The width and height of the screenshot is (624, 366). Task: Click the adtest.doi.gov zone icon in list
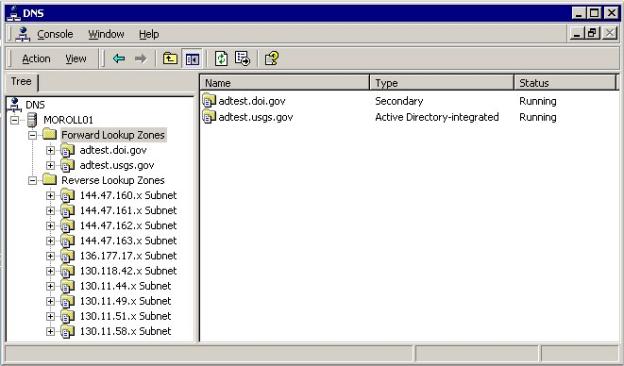[x=209, y=101]
